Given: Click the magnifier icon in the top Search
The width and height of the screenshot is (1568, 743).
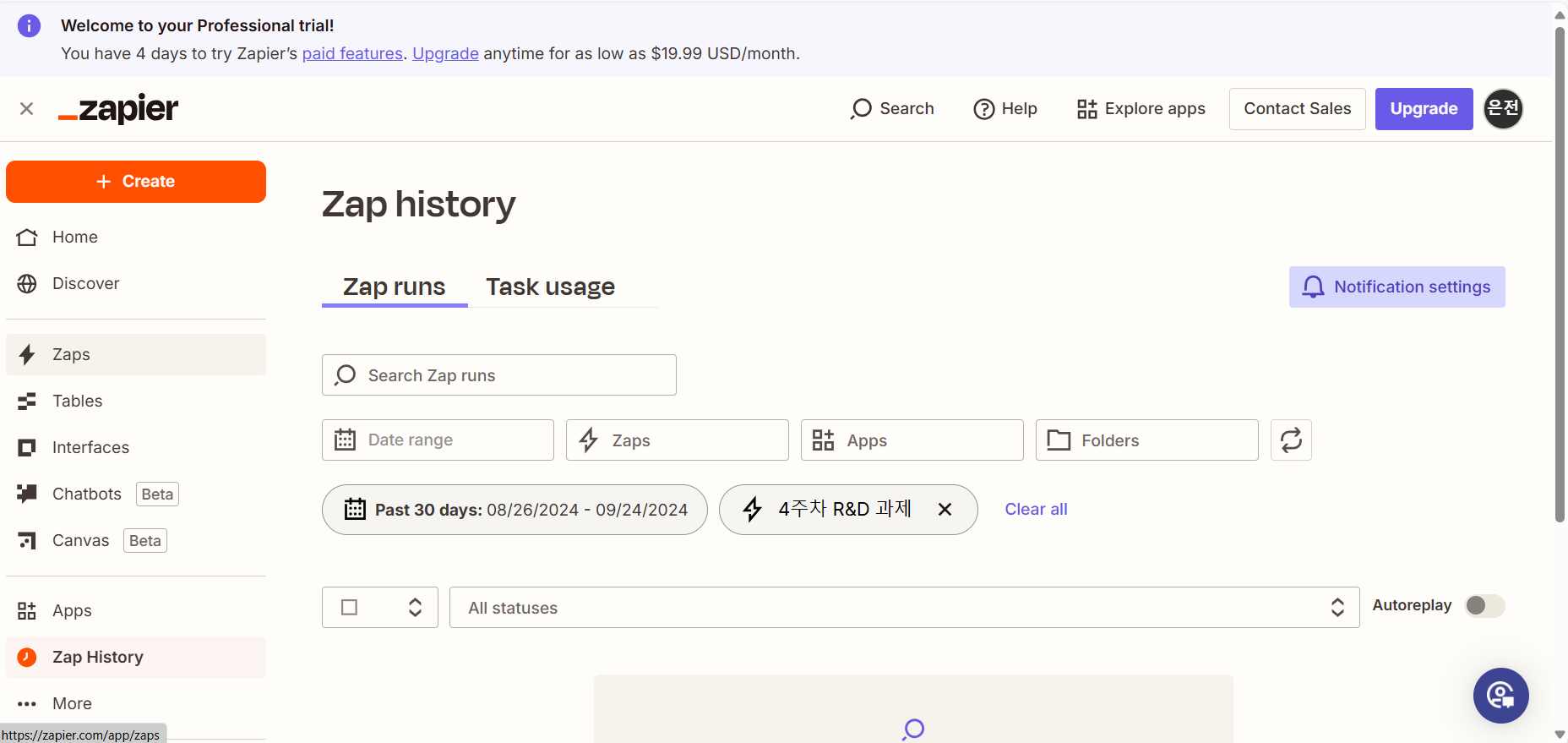Looking at the screenshot, I should [861, 109].
